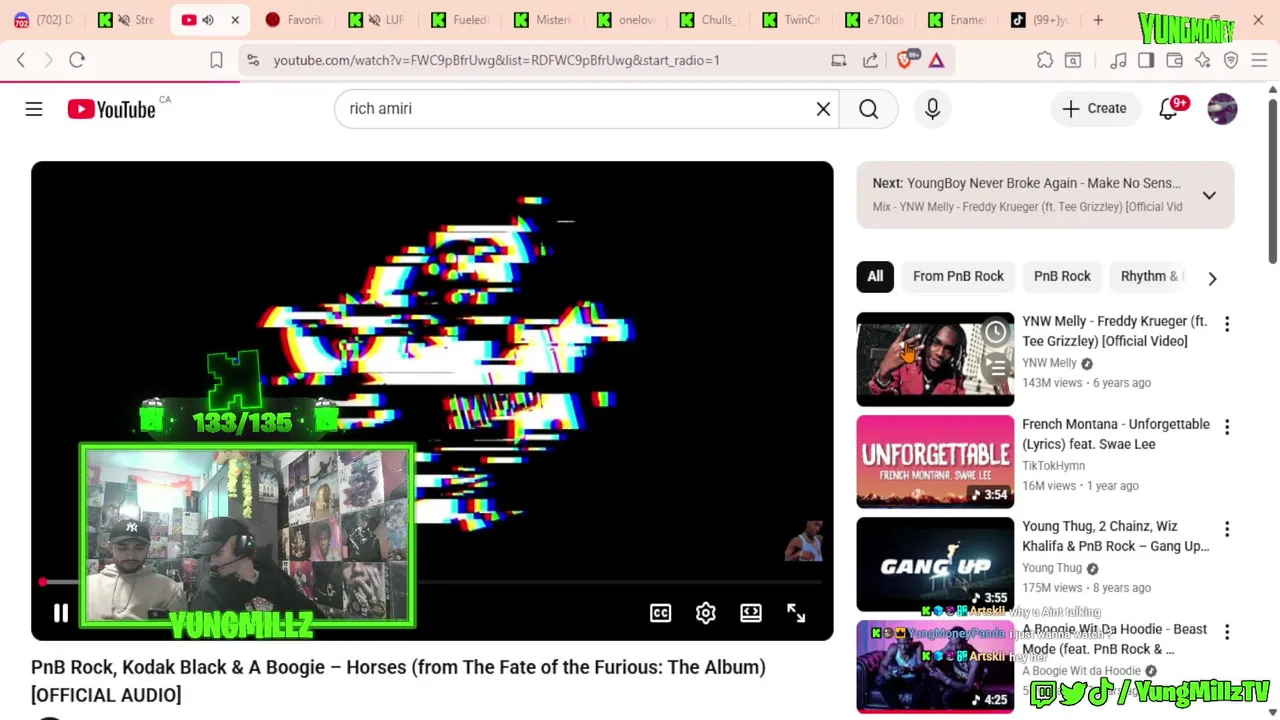Open options for French Montana Unforgettable video

pyautogui.click(x=1227, y=427)
